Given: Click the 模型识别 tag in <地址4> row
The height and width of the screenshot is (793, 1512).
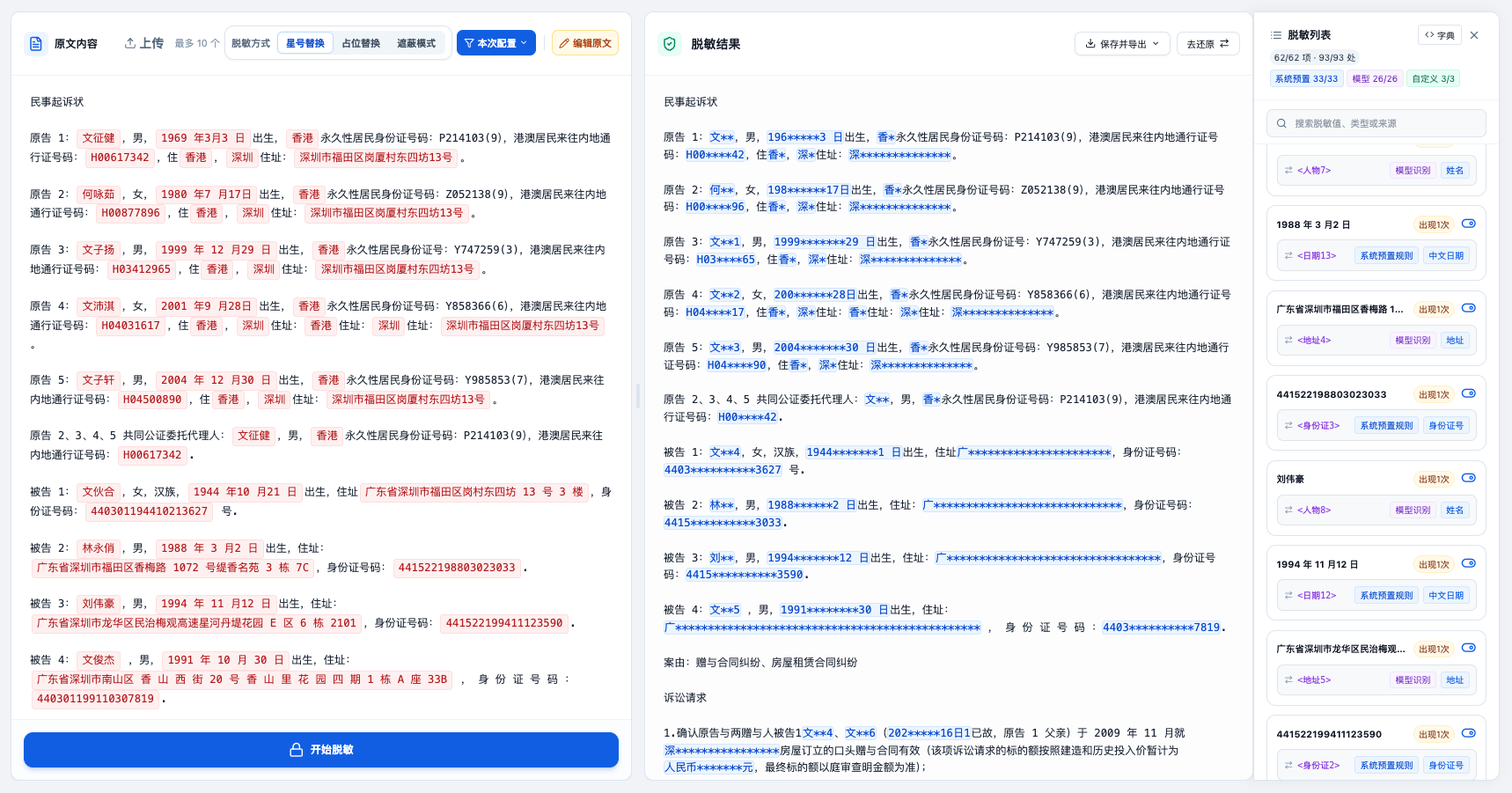Looking at the screenshot, I should (x=1413, y=340).
